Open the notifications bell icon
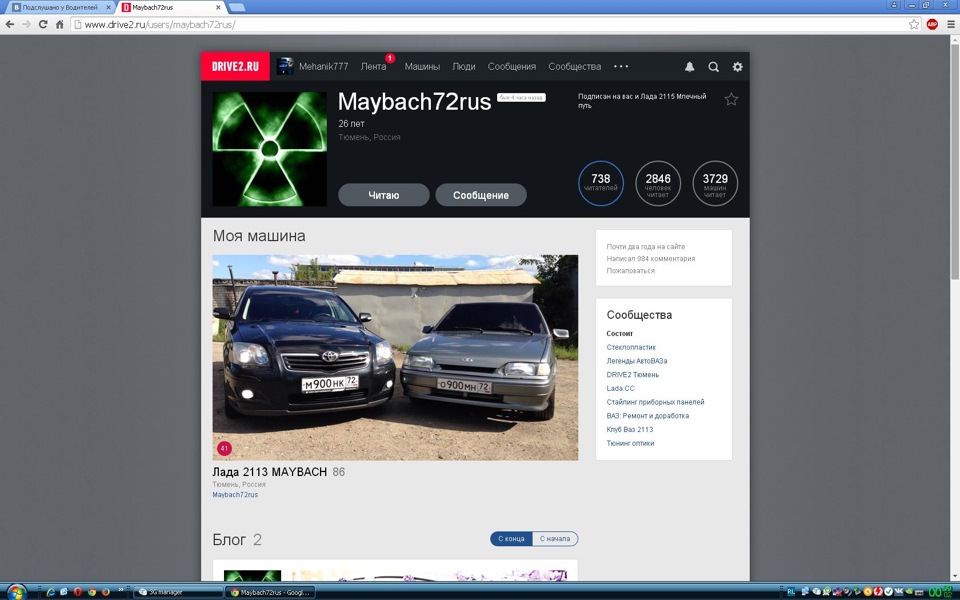This screenshot has height=600, width=960. [689, 67]
